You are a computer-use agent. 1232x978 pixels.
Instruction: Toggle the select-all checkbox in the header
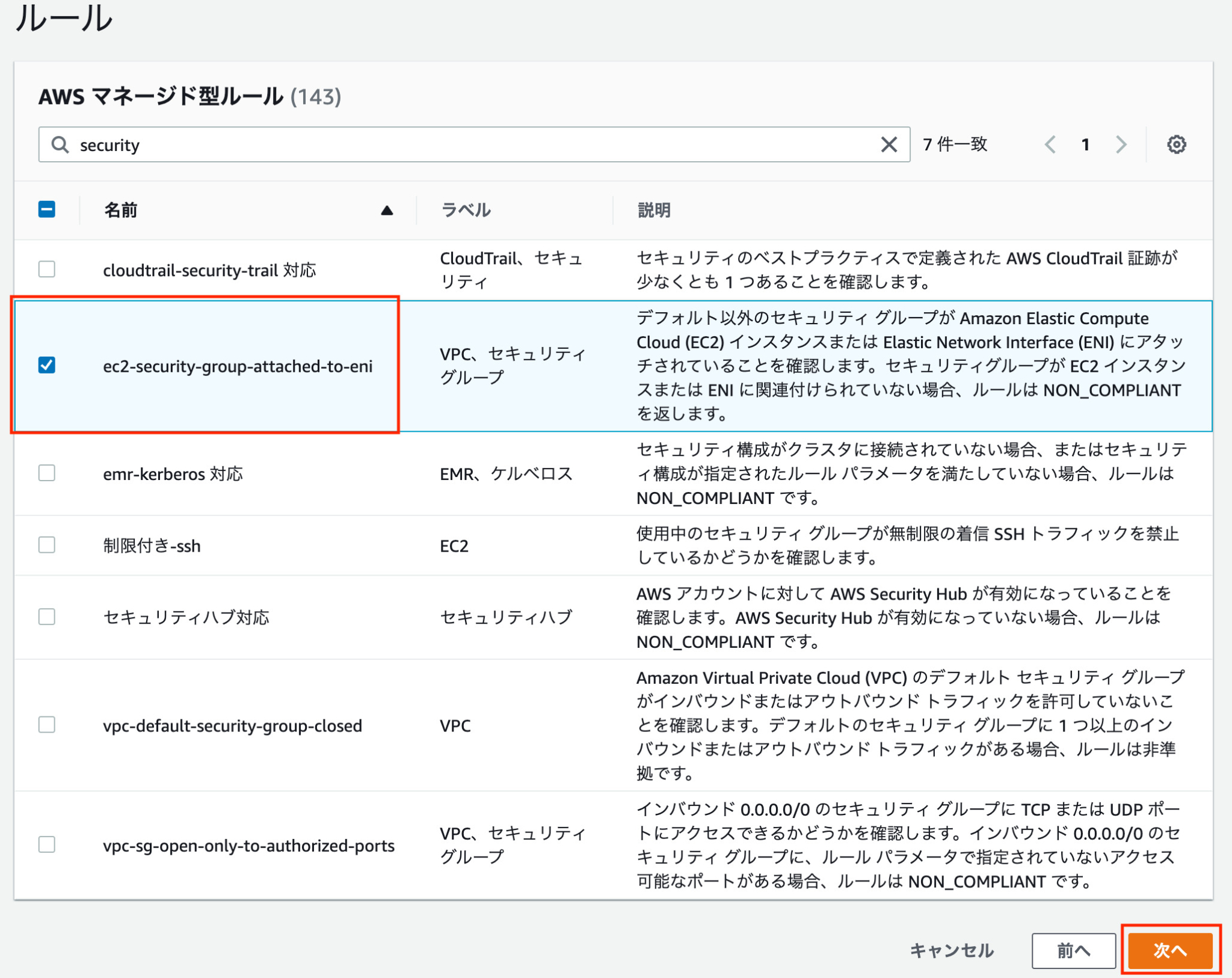[x=46, y=210]
